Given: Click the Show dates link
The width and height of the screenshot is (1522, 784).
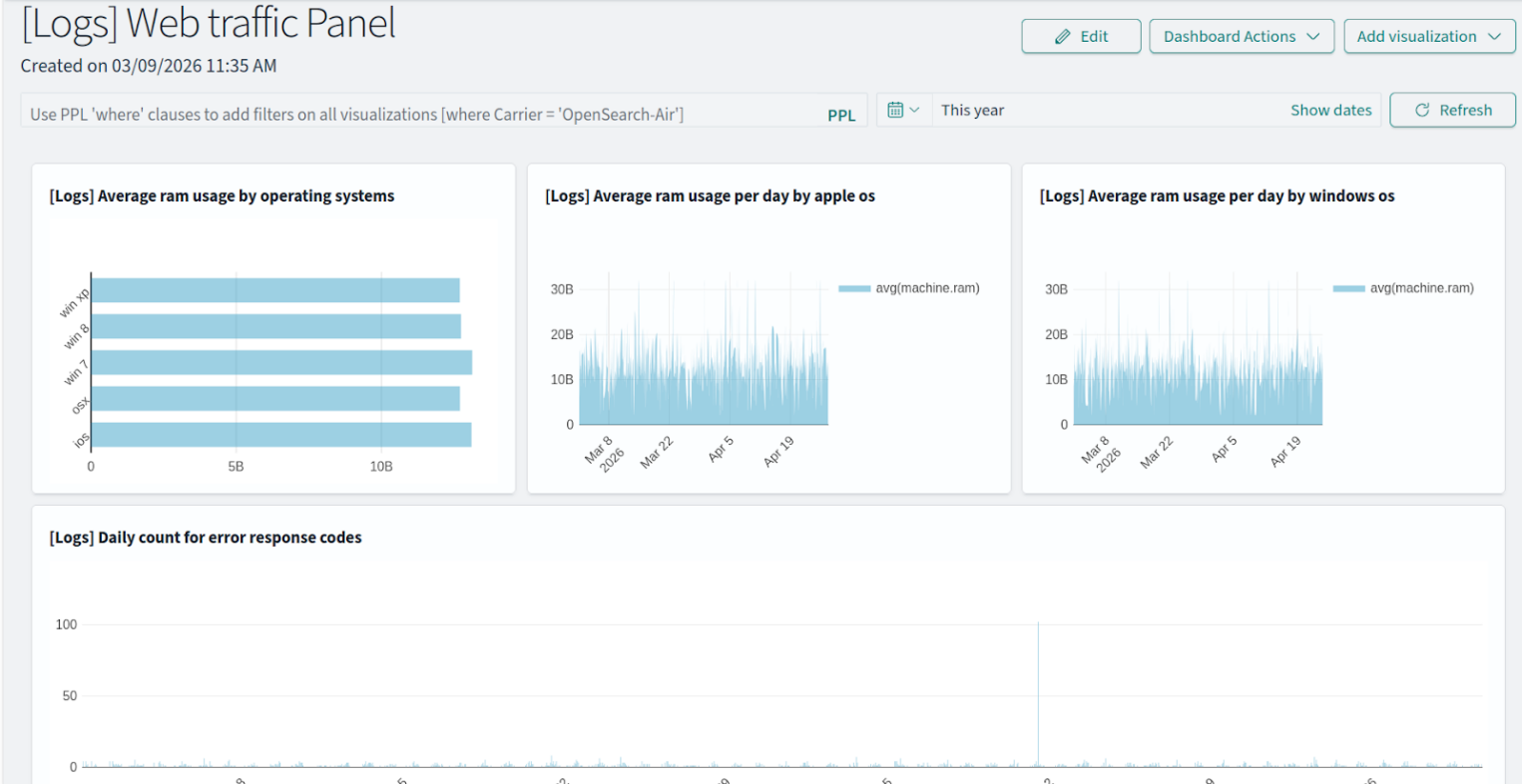Looking at the screenshot, I should coord(1330,110).
